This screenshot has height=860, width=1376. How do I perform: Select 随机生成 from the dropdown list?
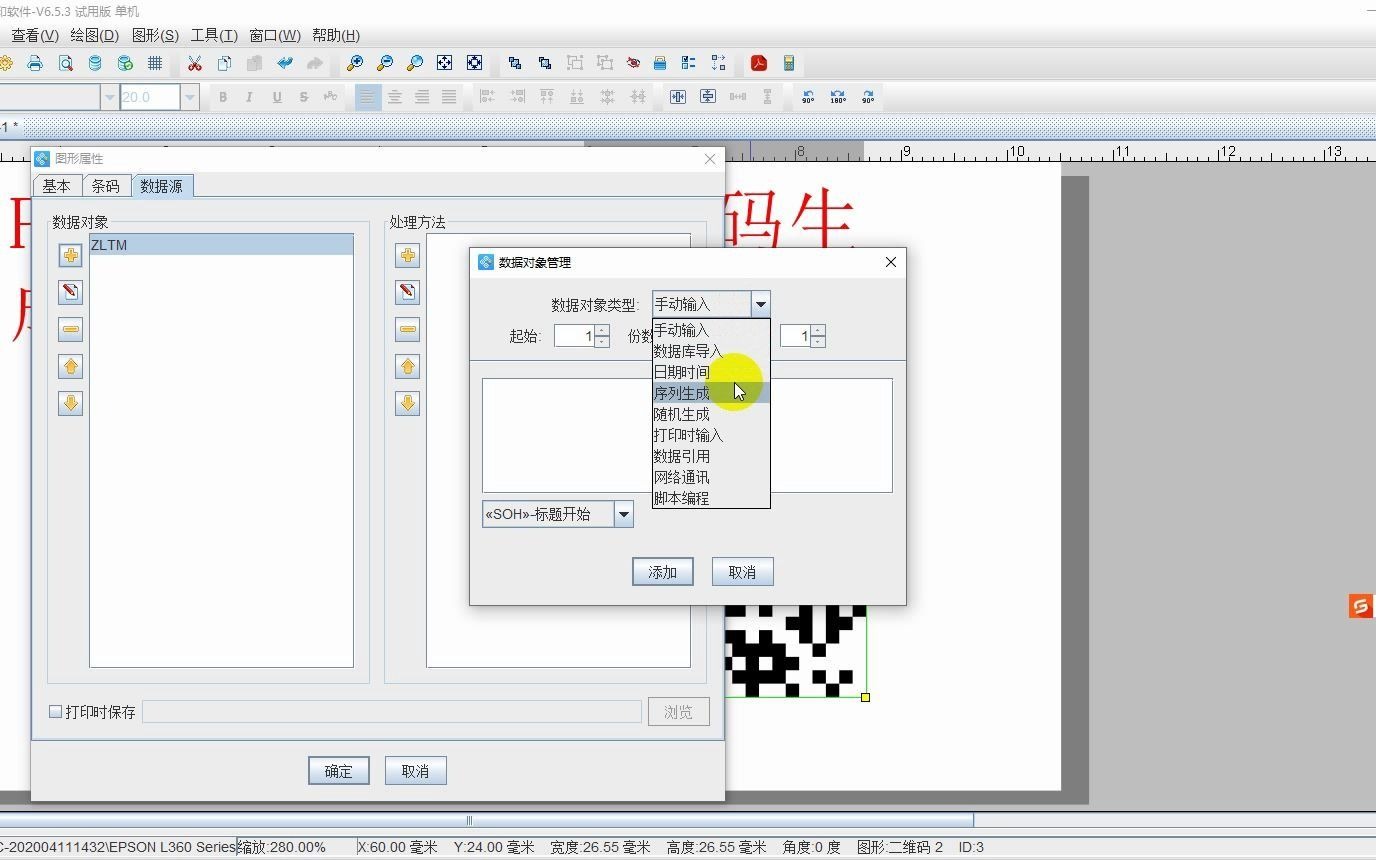(x=711, y=414)
